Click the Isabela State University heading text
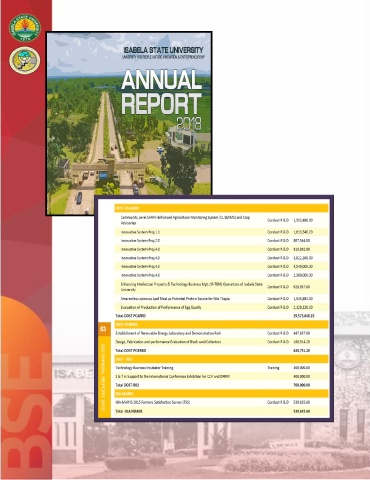Image resolution: width=370 pixels, height=480 pixels. tap(163, 50)
